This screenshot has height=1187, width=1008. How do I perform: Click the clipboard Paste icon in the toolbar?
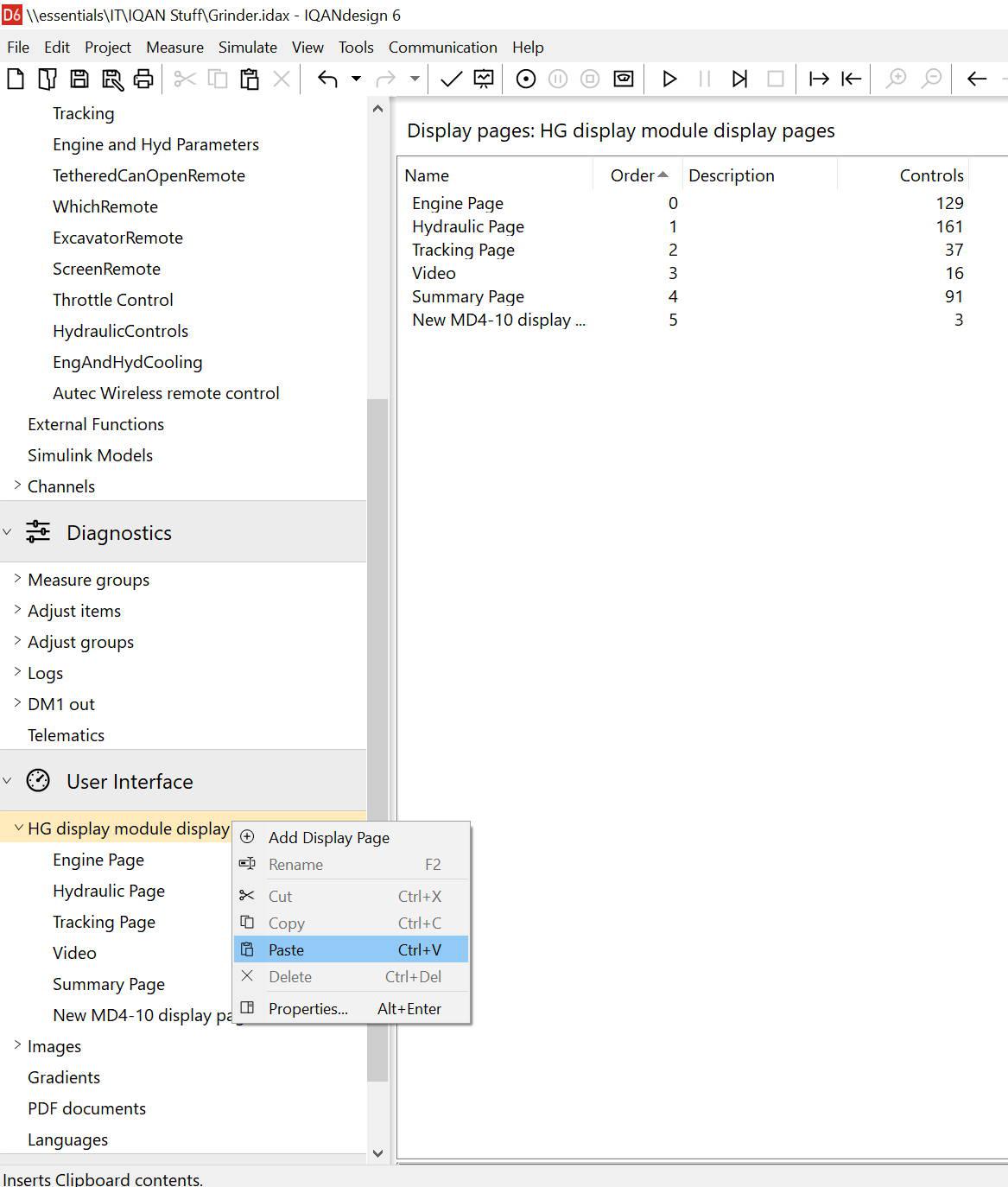point(250,79)
